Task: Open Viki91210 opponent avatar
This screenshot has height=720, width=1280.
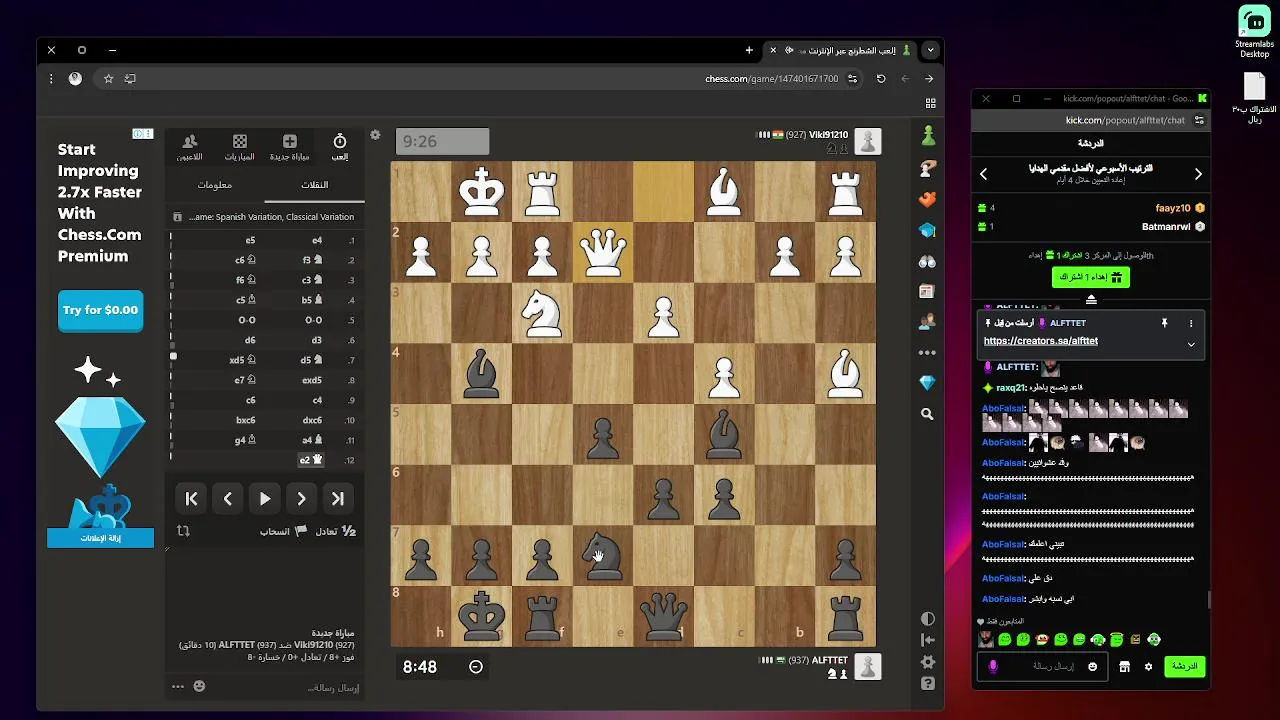Action: click(x=868, y=141)
